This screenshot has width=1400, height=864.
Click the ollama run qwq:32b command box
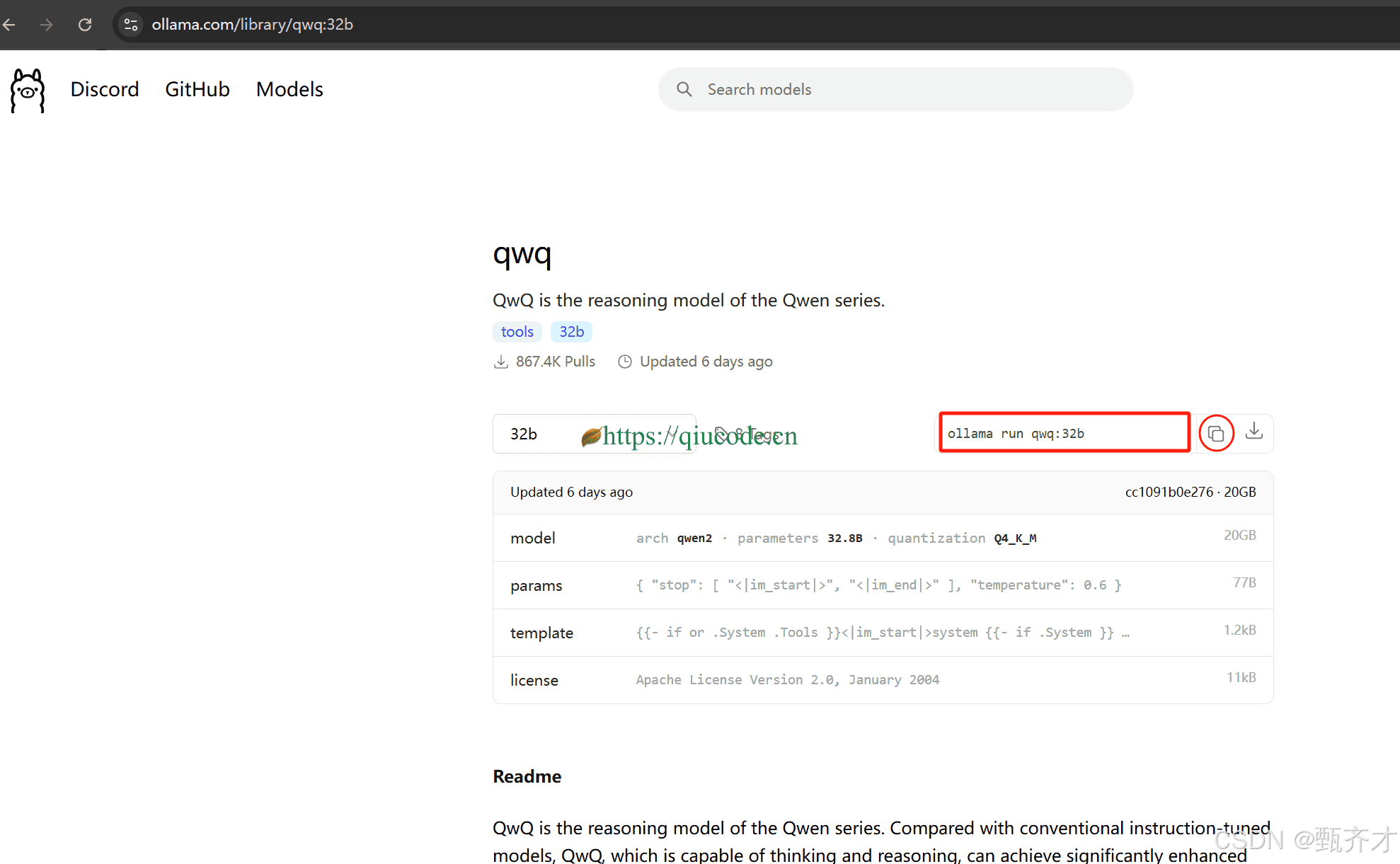pos(1063,433)
